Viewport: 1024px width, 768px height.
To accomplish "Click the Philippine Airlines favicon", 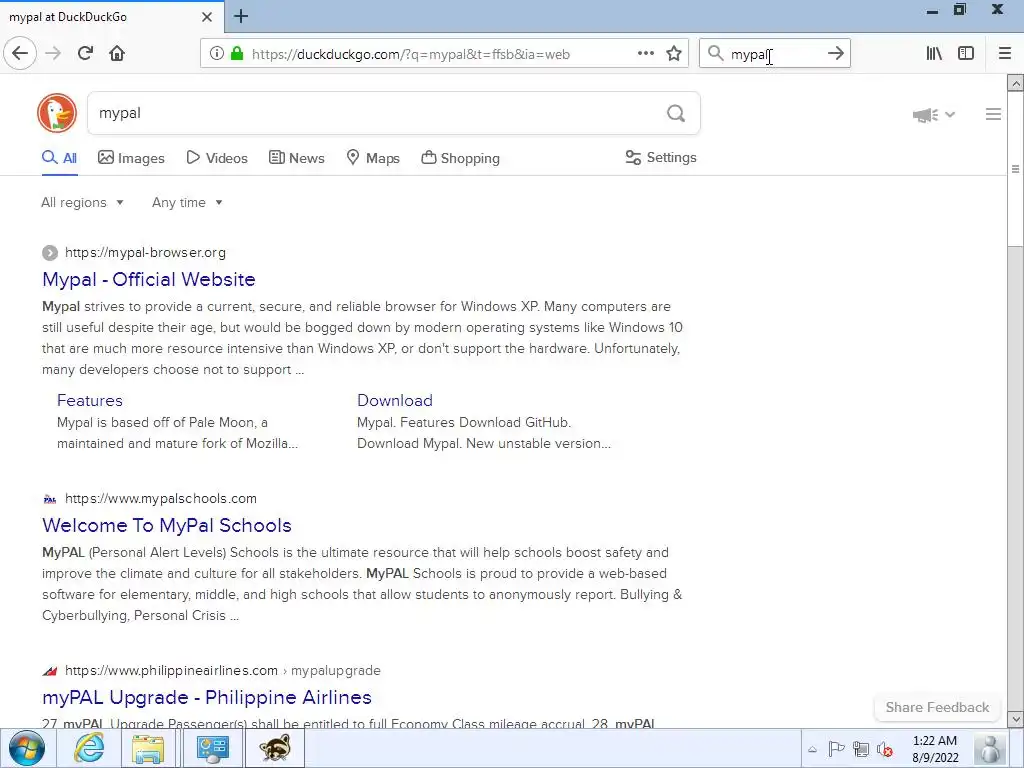I will [x=50, y=671].
